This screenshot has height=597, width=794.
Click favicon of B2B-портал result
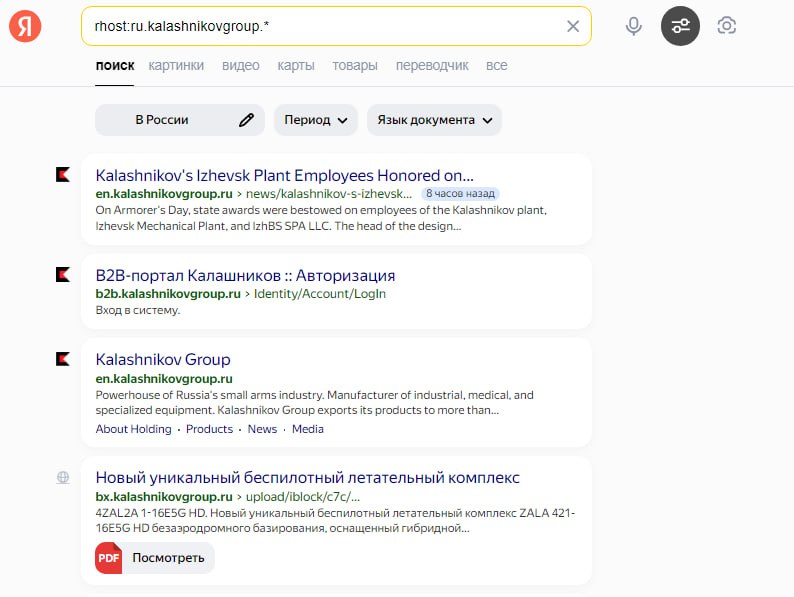pos(63,274)
